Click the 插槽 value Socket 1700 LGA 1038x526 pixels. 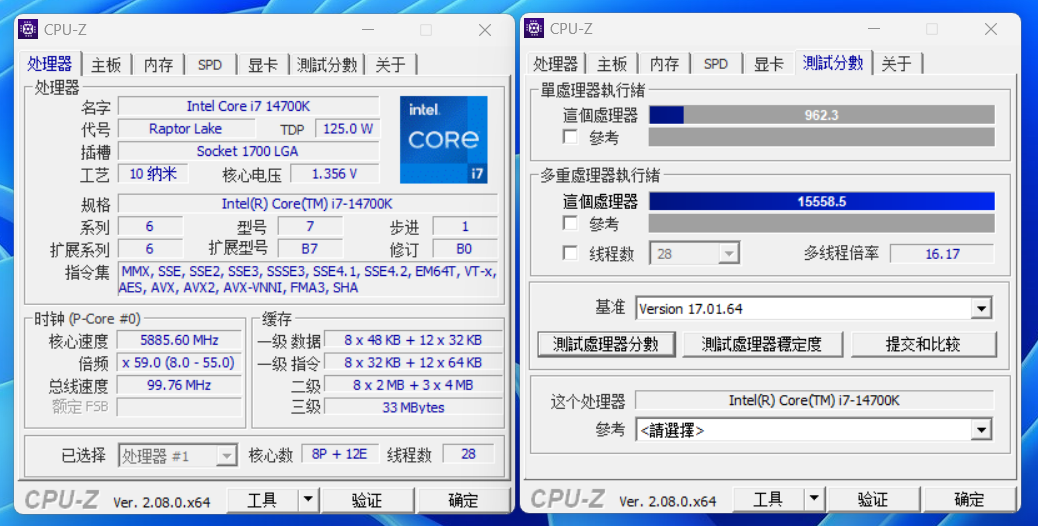tap(248, 151)
